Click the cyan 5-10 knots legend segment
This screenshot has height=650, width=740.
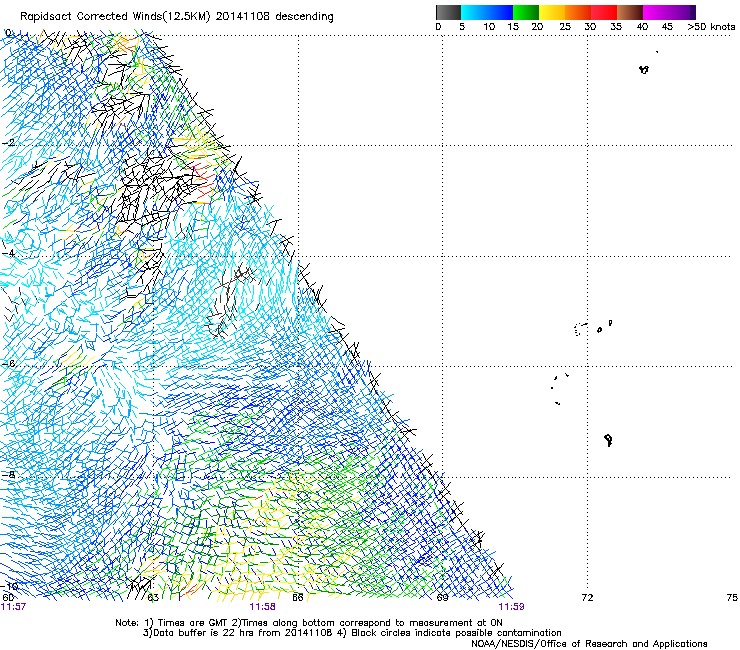(474, 12)
